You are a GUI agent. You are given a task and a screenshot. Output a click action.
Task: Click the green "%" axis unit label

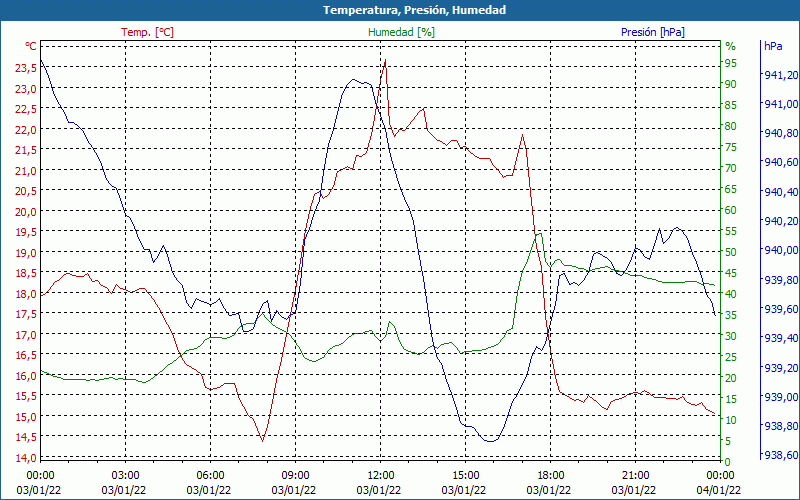(x=731, y=46)
